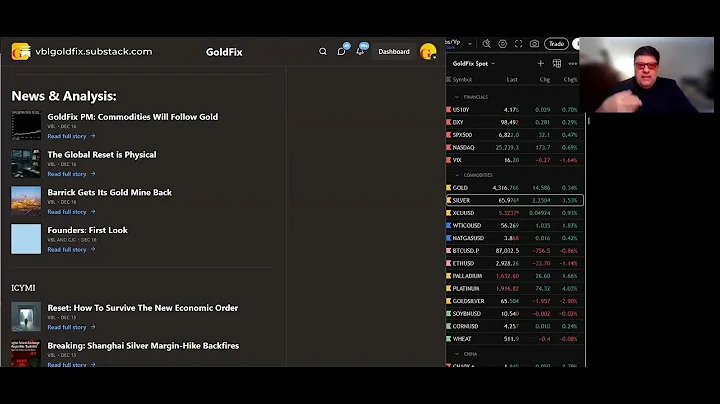The image size is (720, 404).
Task: Sort watchlist by Chg% column header
Action: click(x=570, y=79)
